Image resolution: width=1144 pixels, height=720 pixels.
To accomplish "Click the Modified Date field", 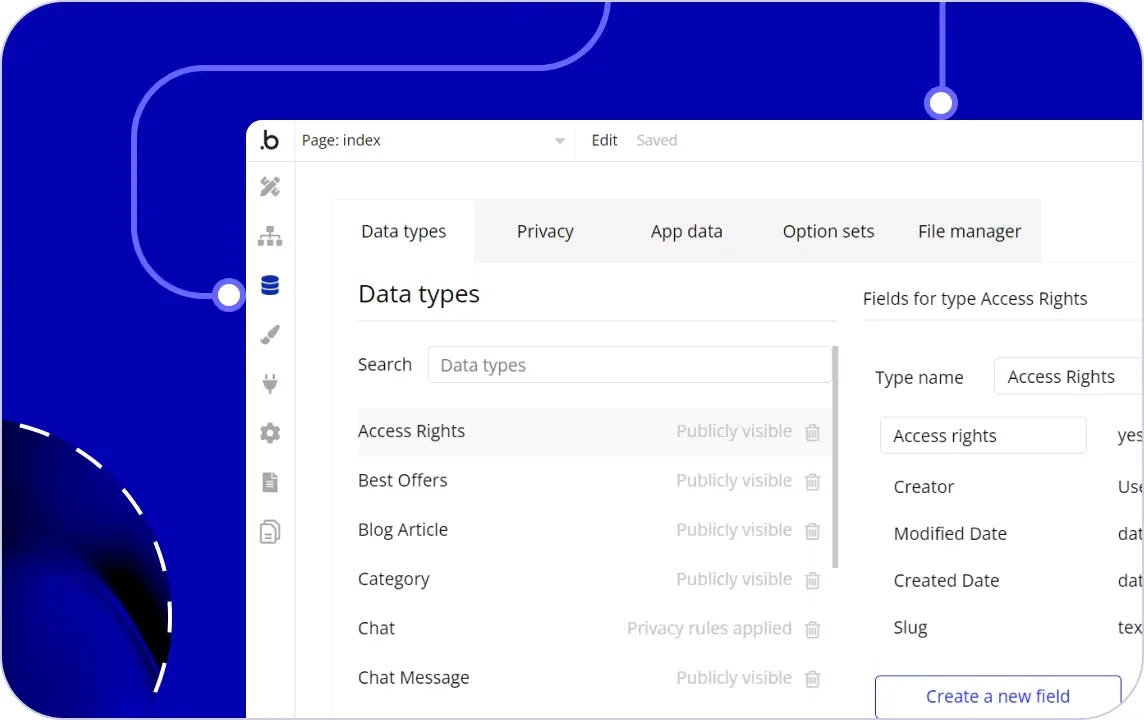I will [950, 533].
